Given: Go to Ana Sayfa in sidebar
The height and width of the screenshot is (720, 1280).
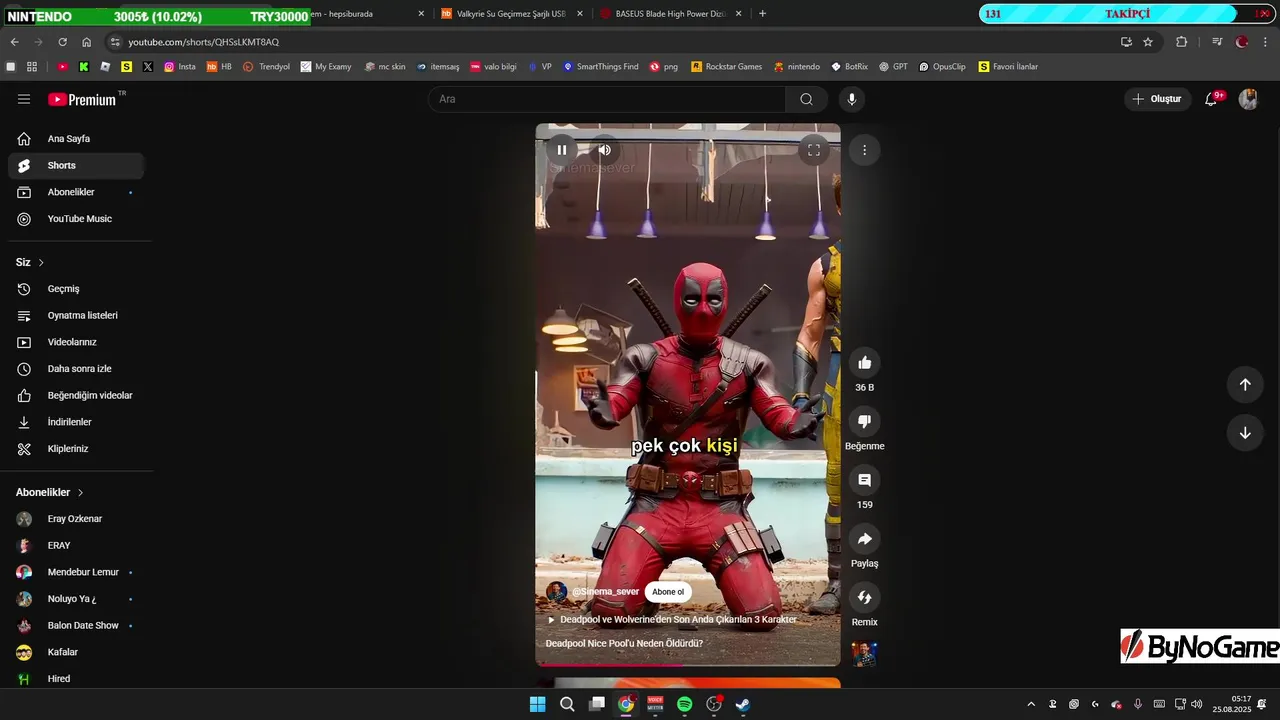Looking at the screenshot, I should point(76,139).
